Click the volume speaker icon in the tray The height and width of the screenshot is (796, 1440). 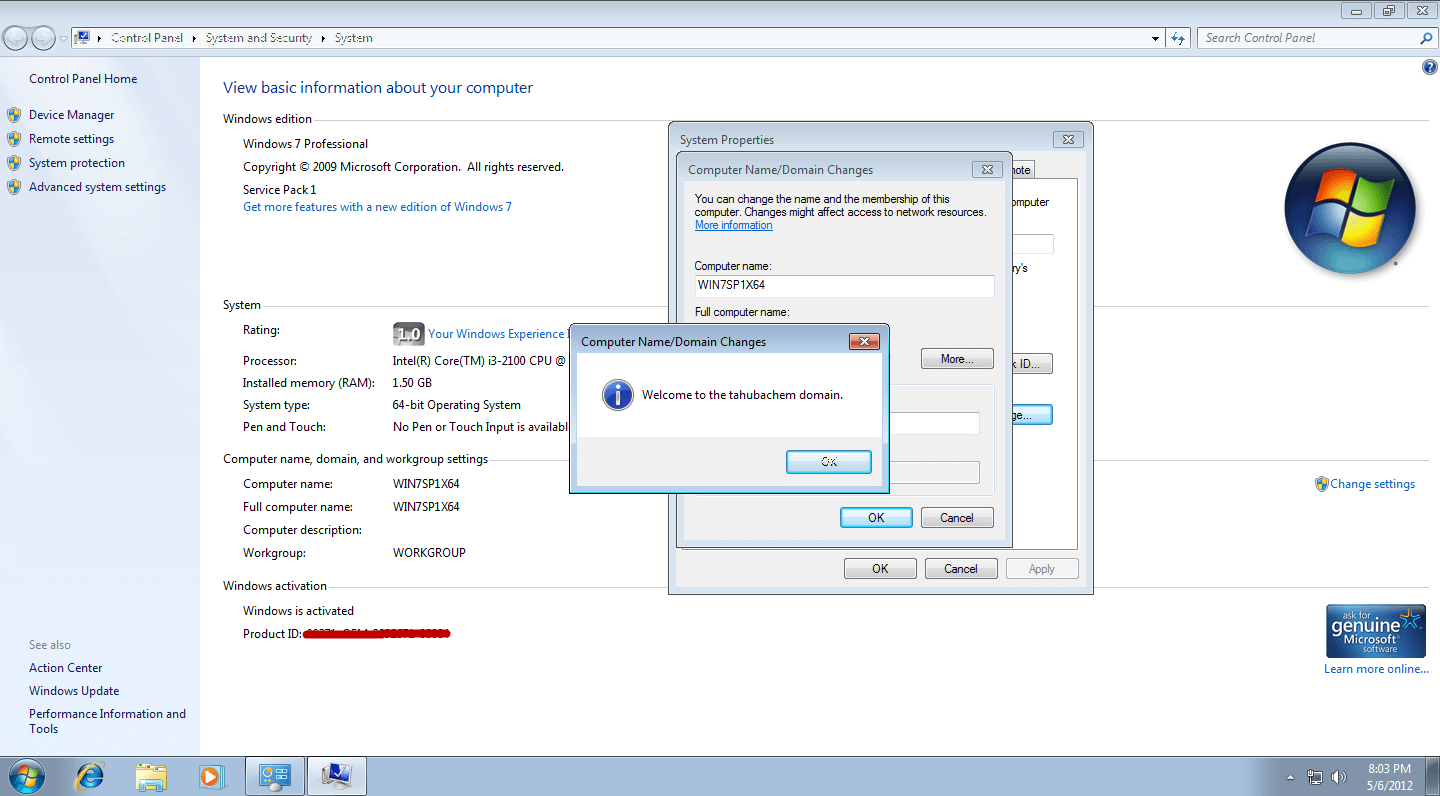(1339, 777)
